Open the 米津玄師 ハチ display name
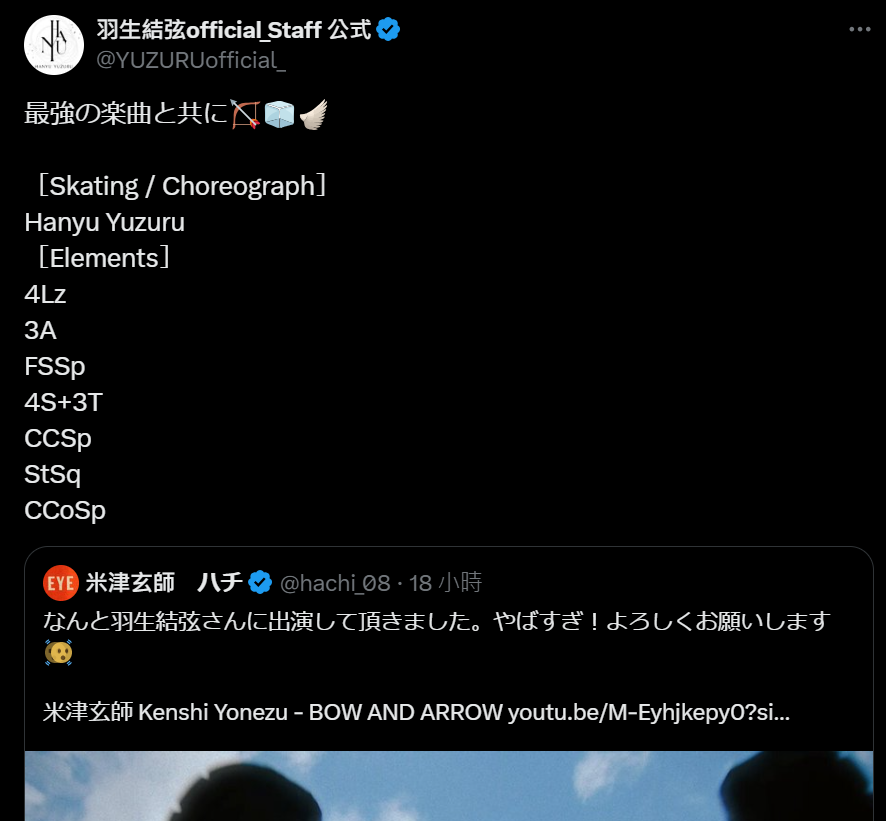 coord(164,583)
